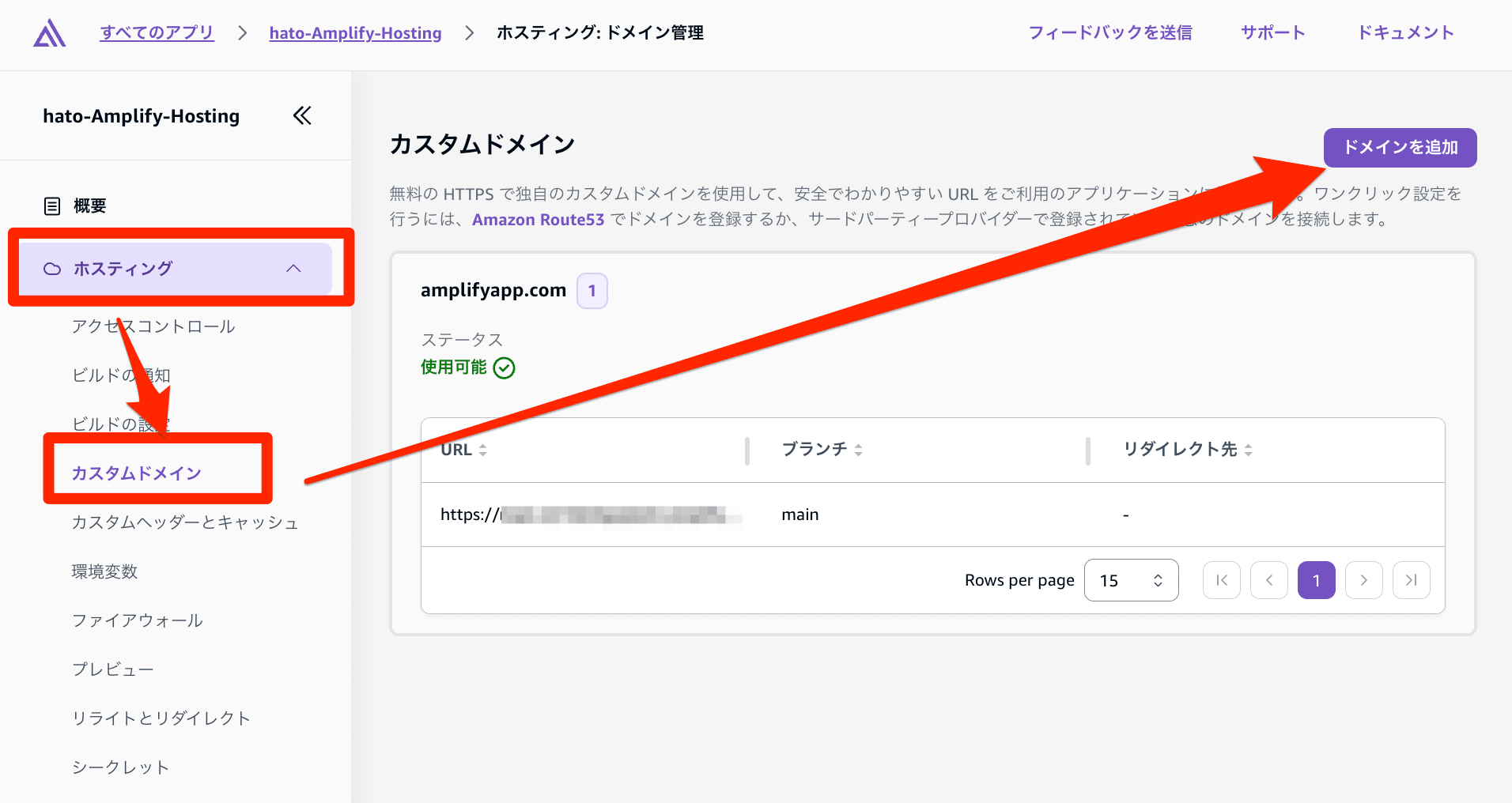This screenshot has height=803, width=1512.
Task: Click ホスティング: ドメイン管理 breadcrumb text
Action: point(600,32)
